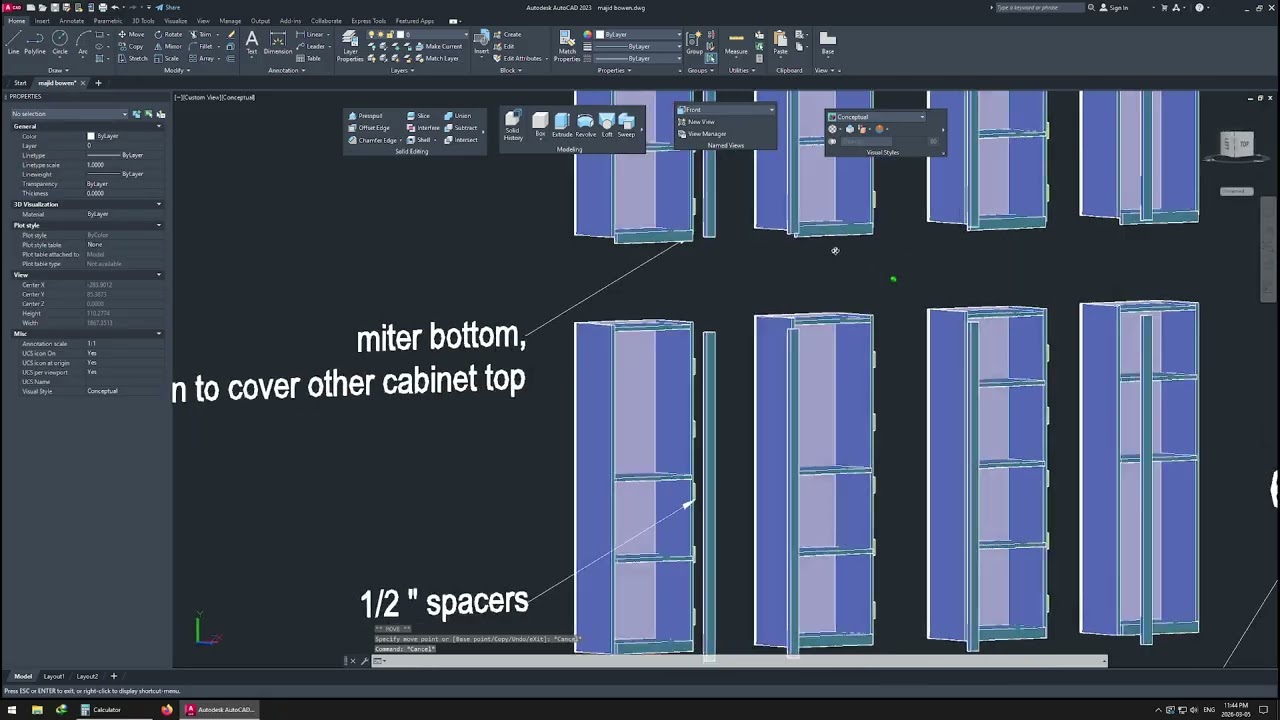Switch to the Start drawing tab
The height and width of the screenshot is (720, 1280).
(x=20, y=83)
